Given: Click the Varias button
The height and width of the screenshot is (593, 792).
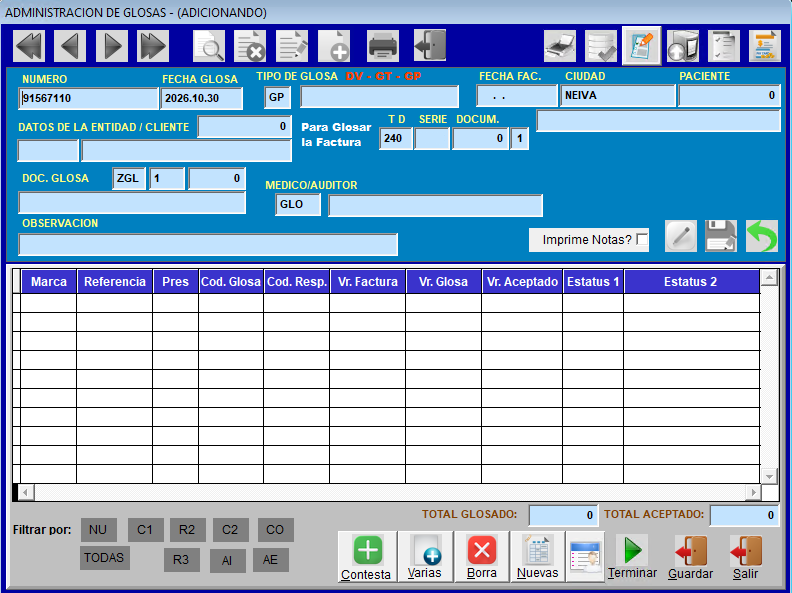Looking at the screenshot, I should click(425, 557).
